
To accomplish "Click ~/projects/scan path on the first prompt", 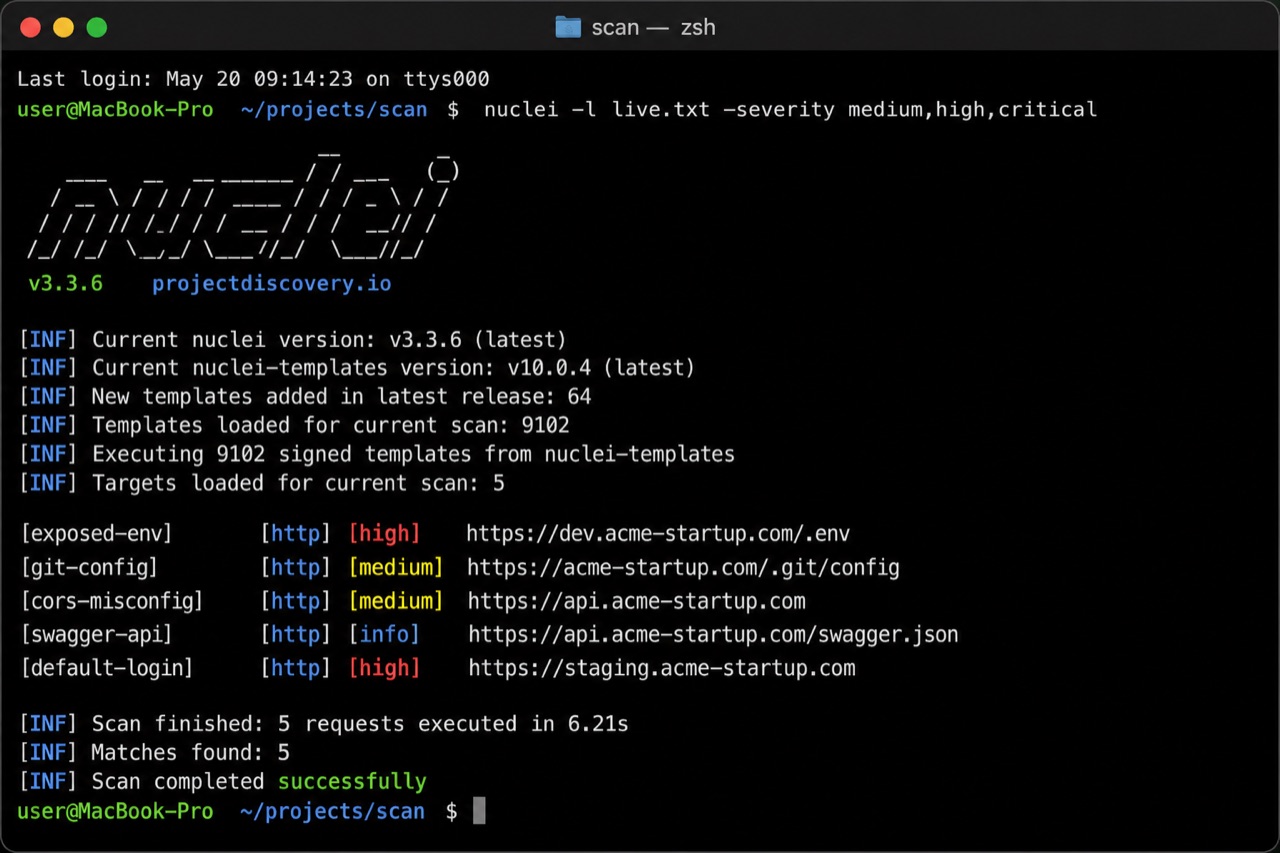I will tap(333, 109).
